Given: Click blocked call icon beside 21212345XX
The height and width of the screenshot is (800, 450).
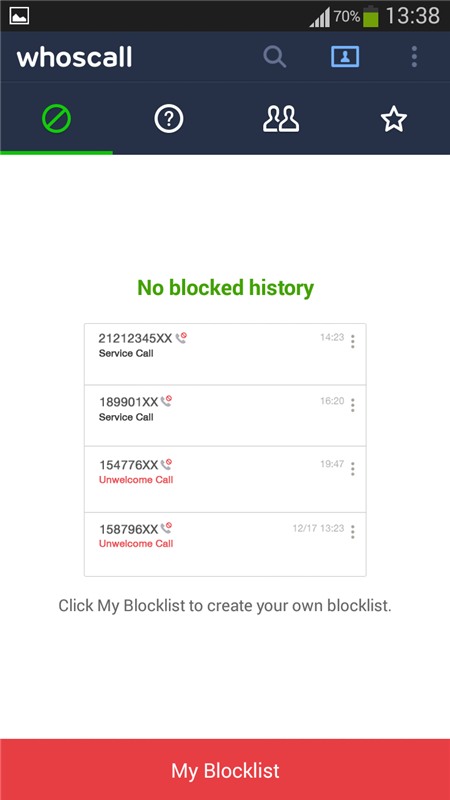Looking at the screenshot, I should [181, 338].
